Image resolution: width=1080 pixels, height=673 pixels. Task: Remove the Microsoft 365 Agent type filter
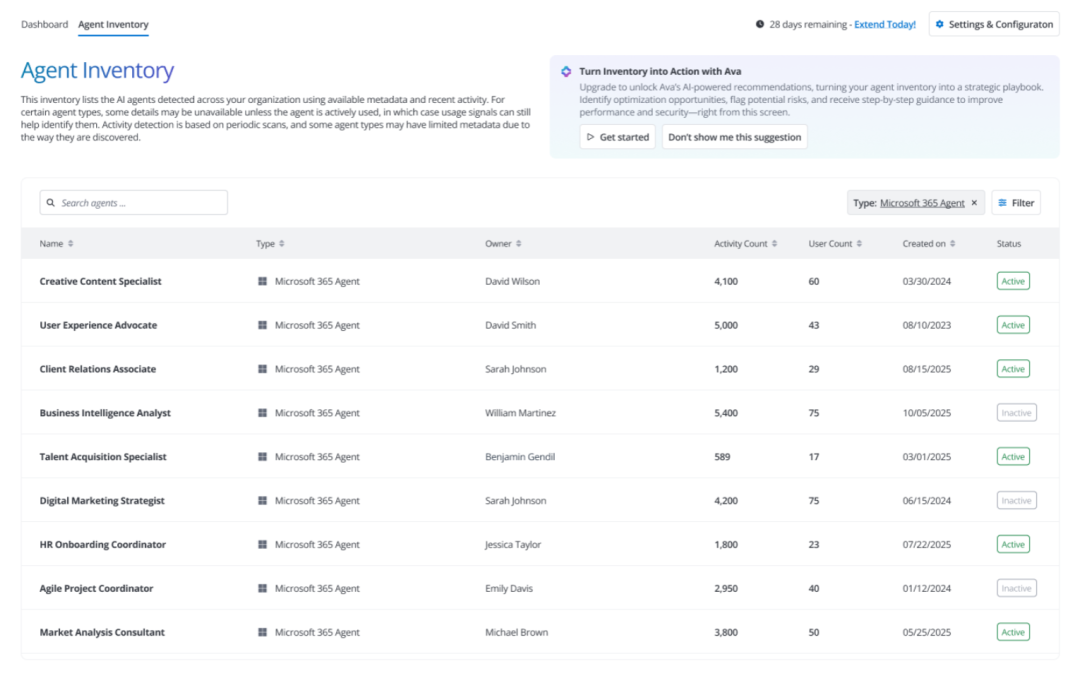pos(974,203)
